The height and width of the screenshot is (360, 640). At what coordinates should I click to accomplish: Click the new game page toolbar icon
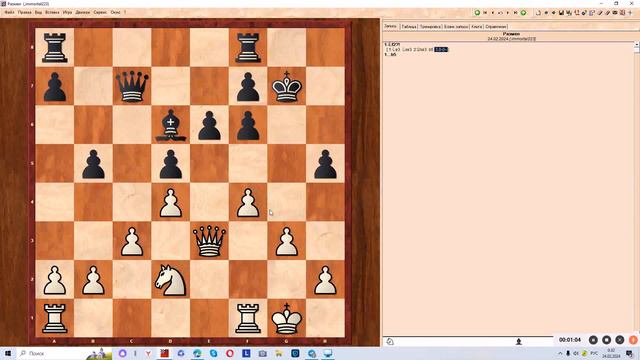[x=538, y=13]
